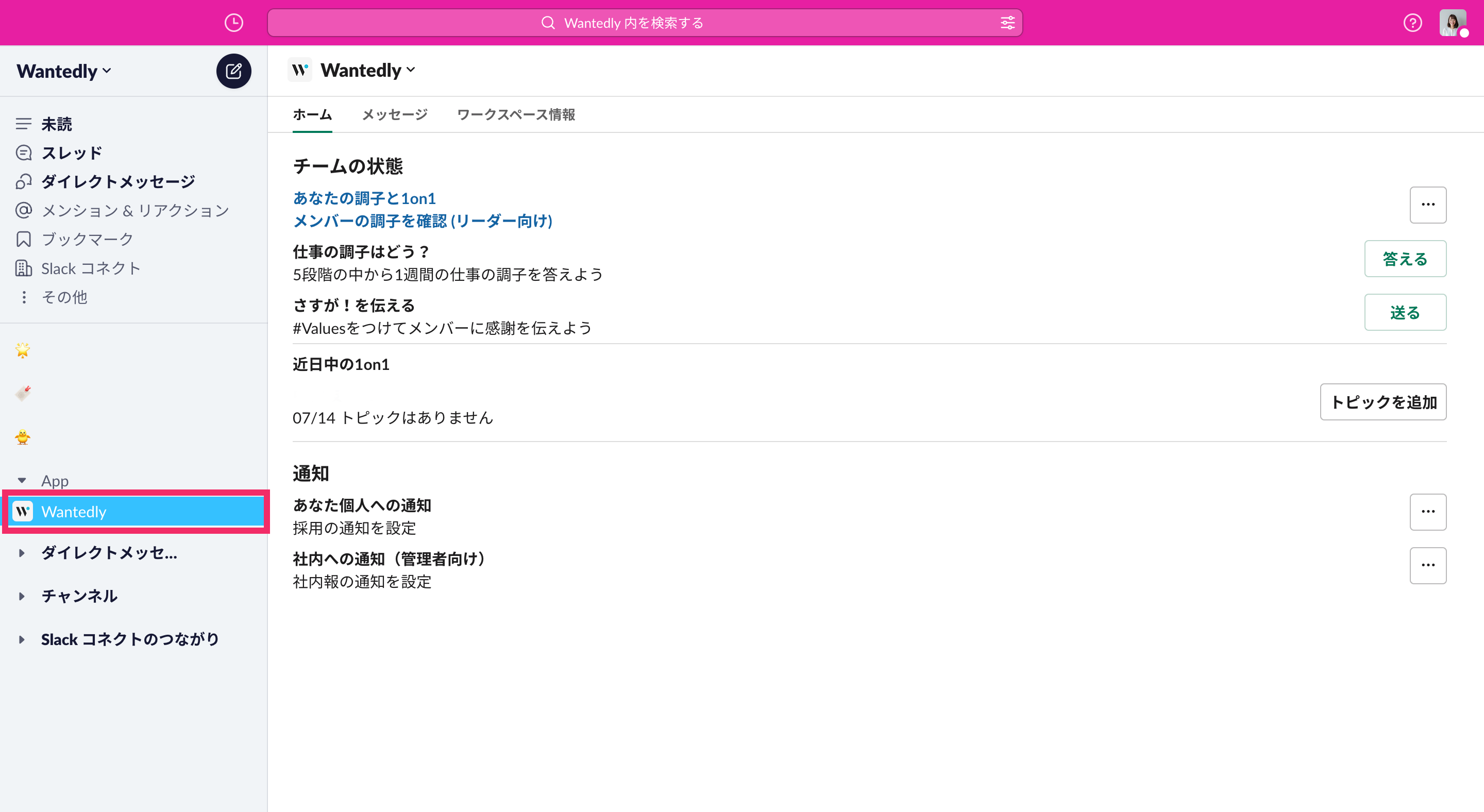Open あなた個人への通知 more options
Screen dimensions: 1484x812
tap(1427, 512)
